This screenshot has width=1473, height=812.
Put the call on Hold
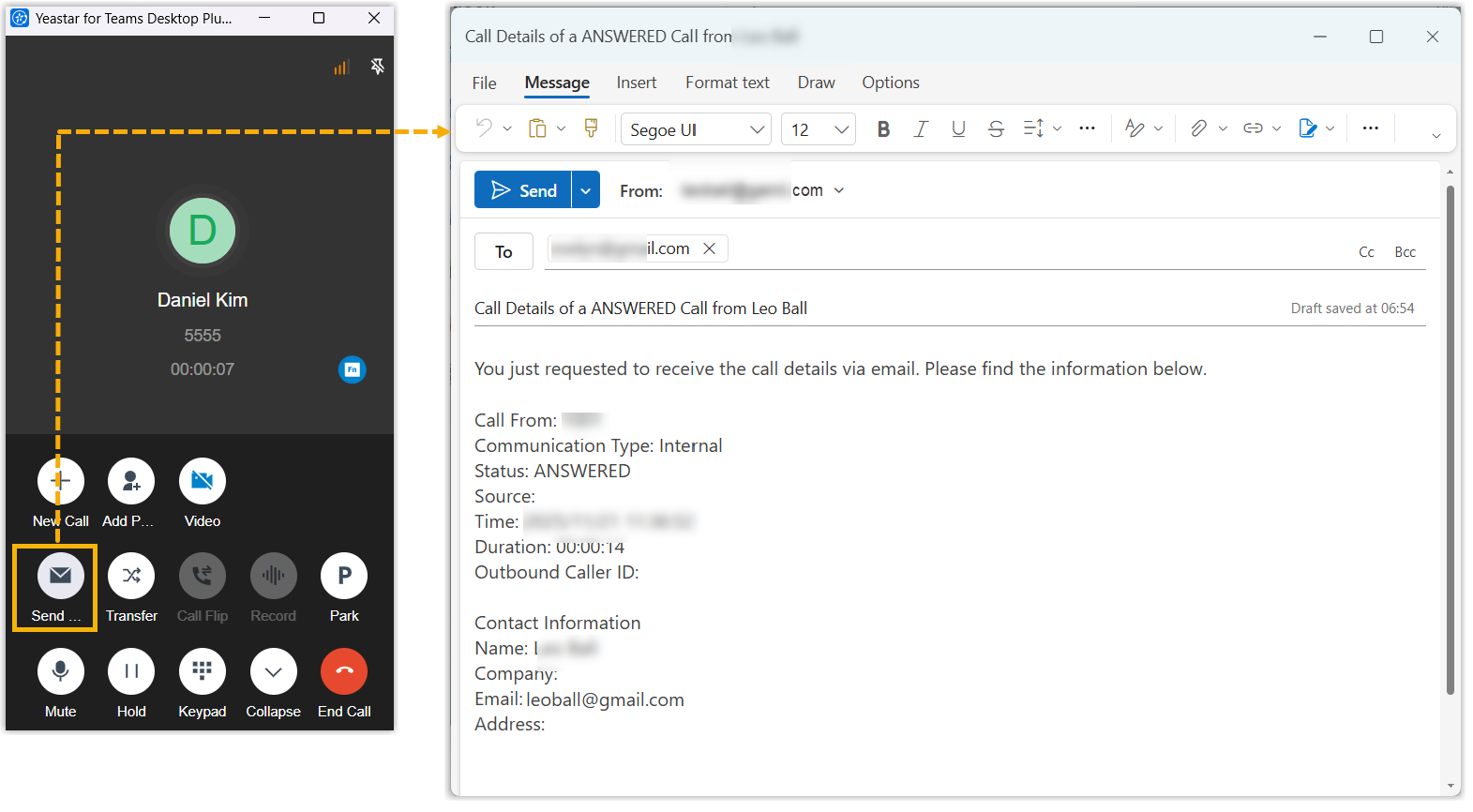pos(131,671)
